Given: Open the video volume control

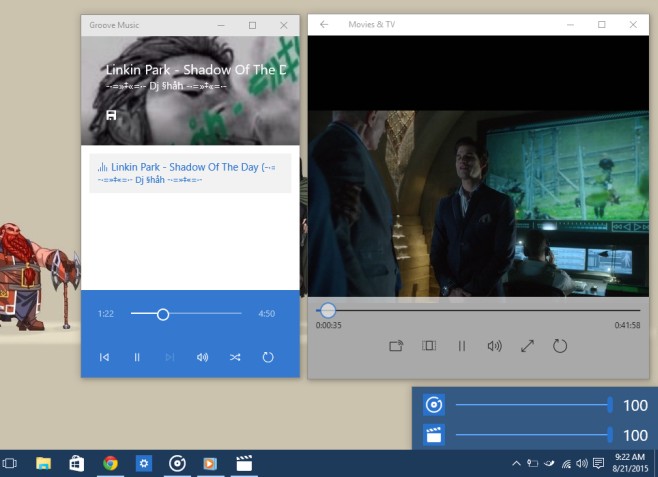Looking at the screenshot, I should click(494, 346).
